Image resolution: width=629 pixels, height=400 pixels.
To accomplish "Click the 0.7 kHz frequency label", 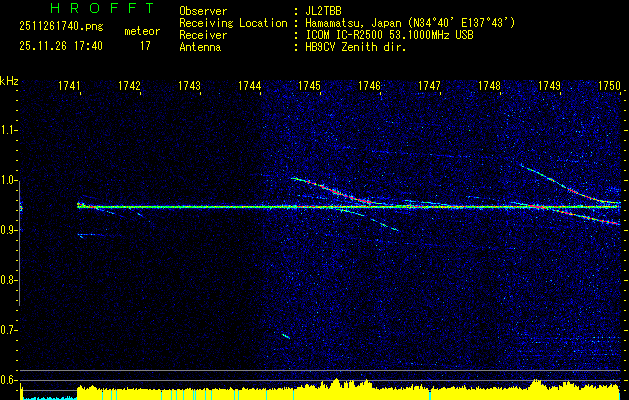I will pyautogui.click(x=9, y=330).
